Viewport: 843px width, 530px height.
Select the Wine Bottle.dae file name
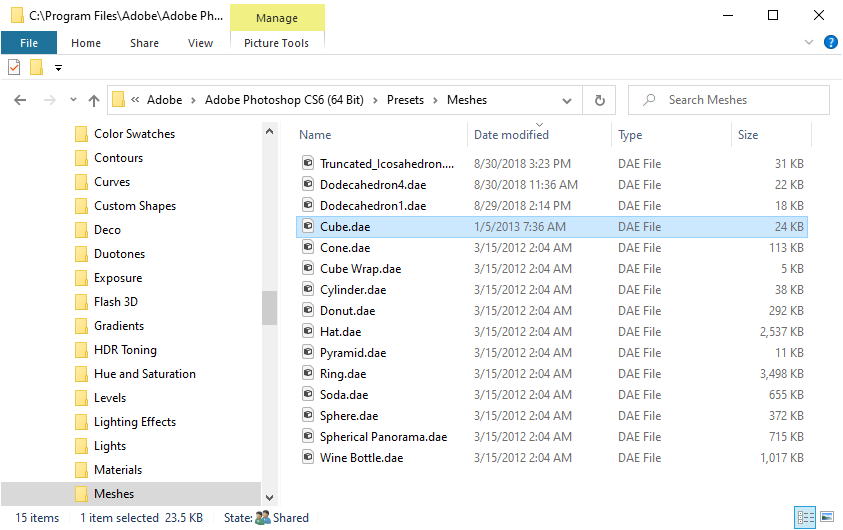[x=361, y=458]
